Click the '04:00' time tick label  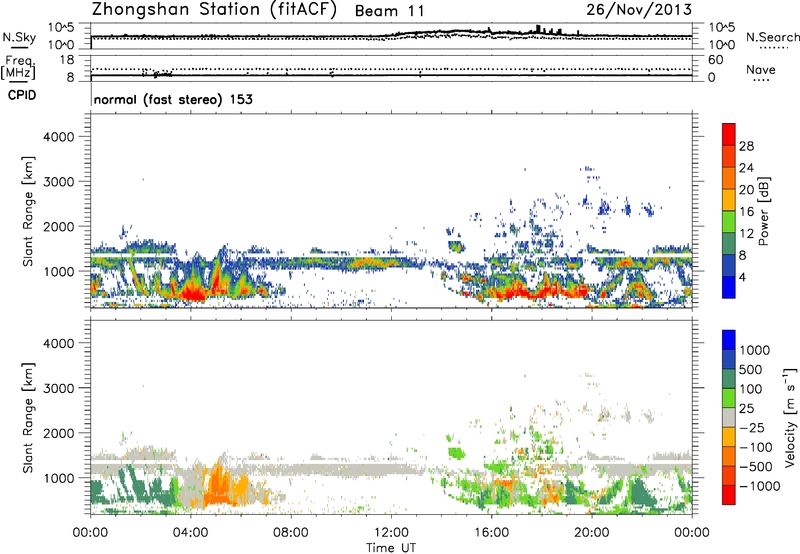click(x=191, y=533)
